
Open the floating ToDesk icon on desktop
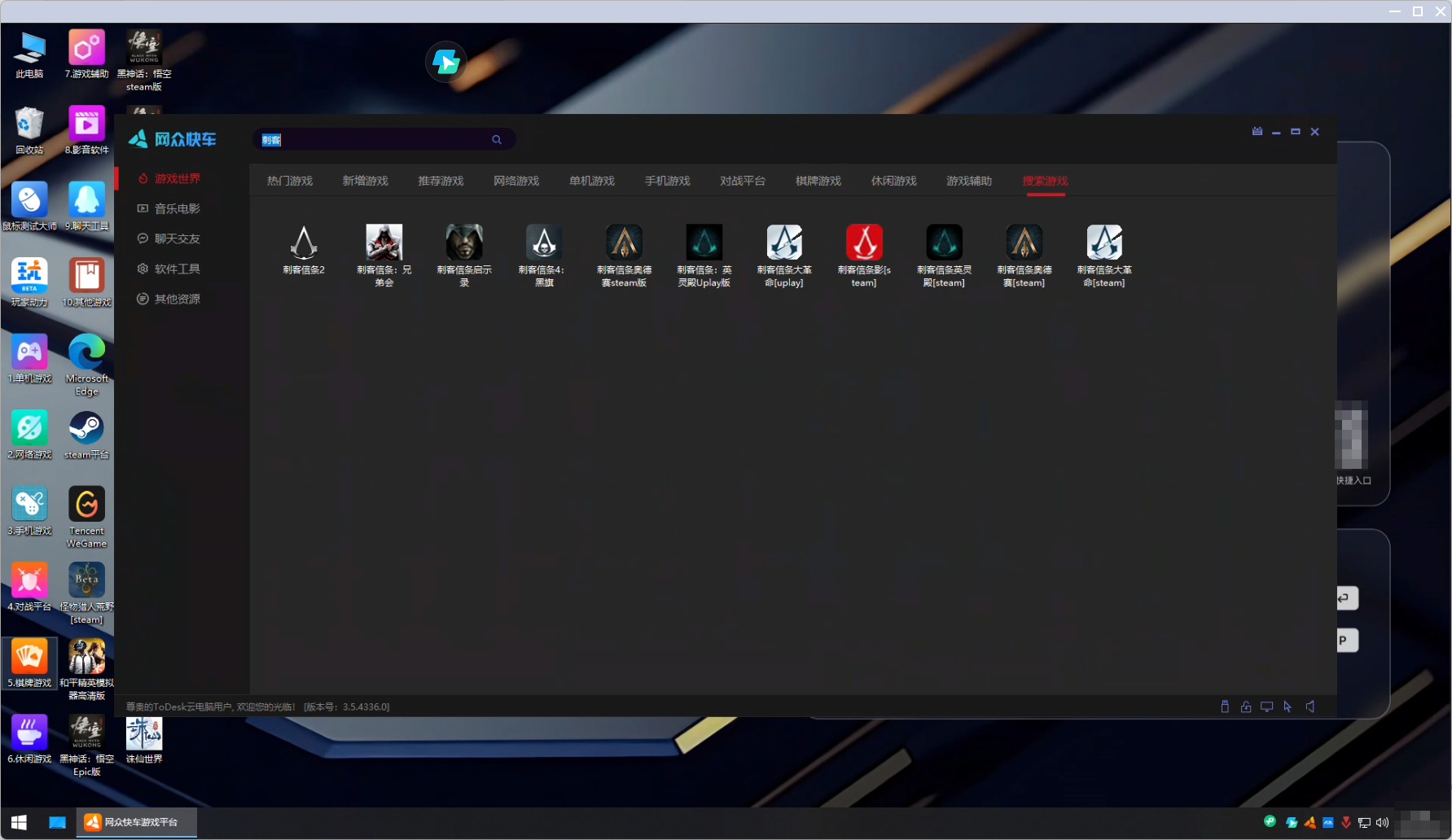pyautogui.click(x=445, y=62)
